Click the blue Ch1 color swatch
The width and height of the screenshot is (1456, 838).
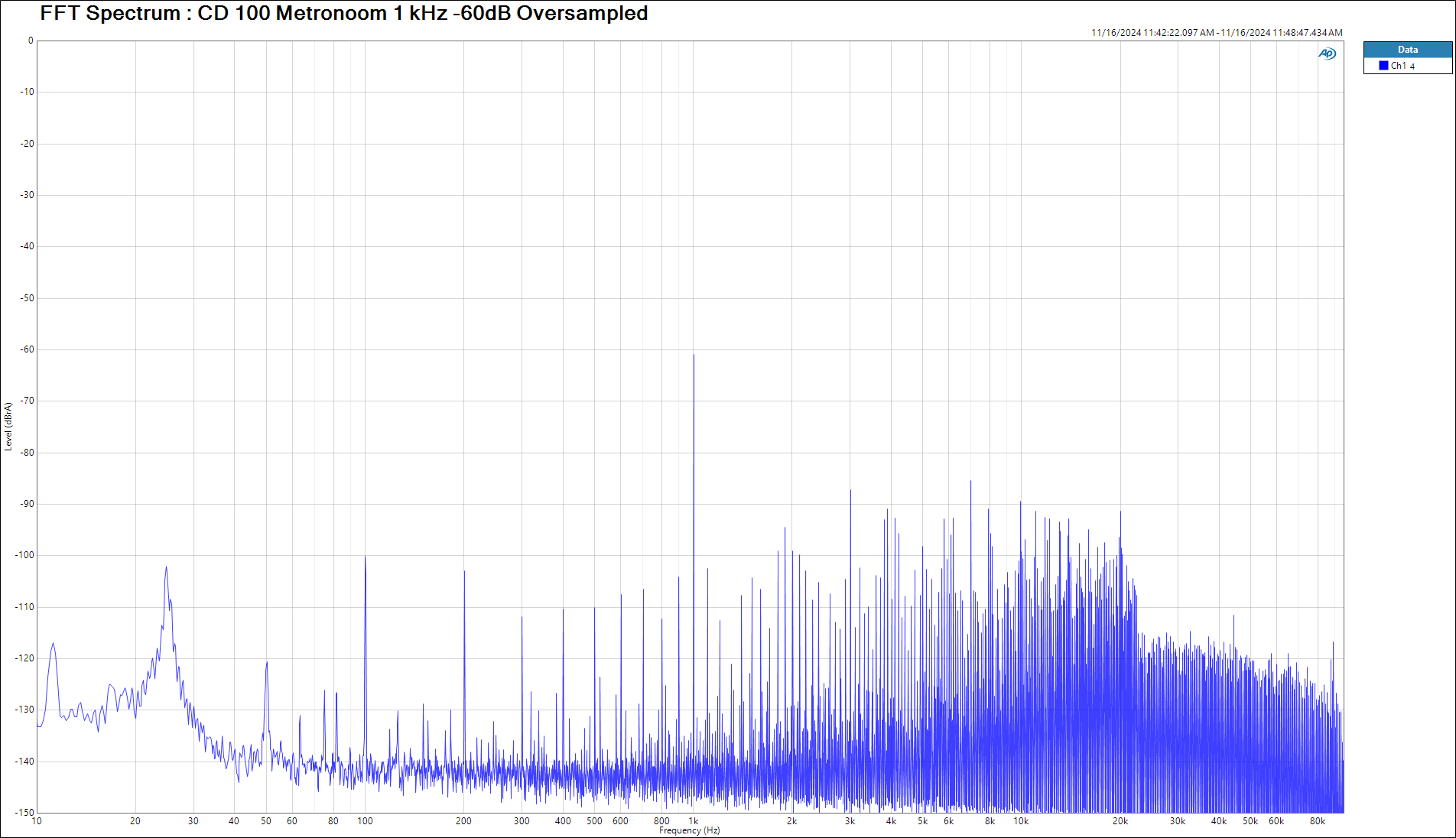coord(1383,66)
